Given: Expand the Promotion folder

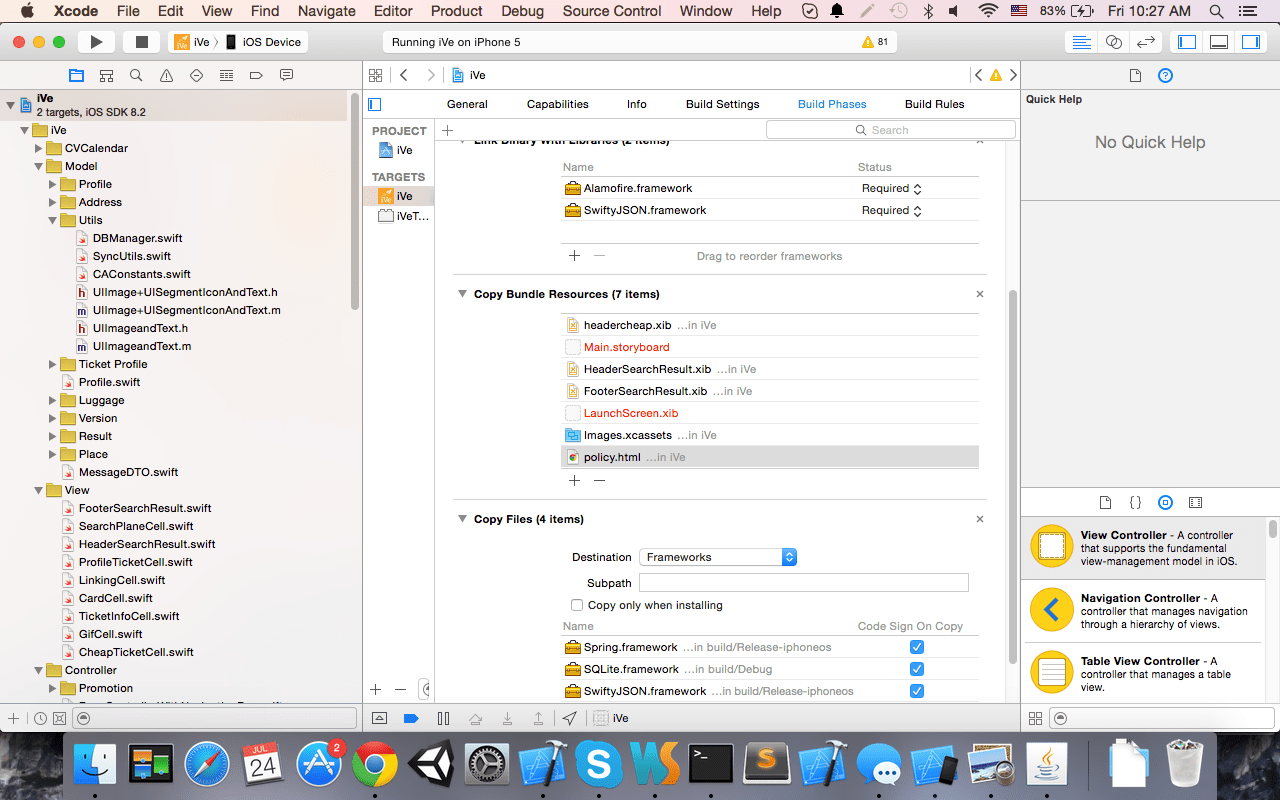Looking at the screenshot, I should point(53,688).
